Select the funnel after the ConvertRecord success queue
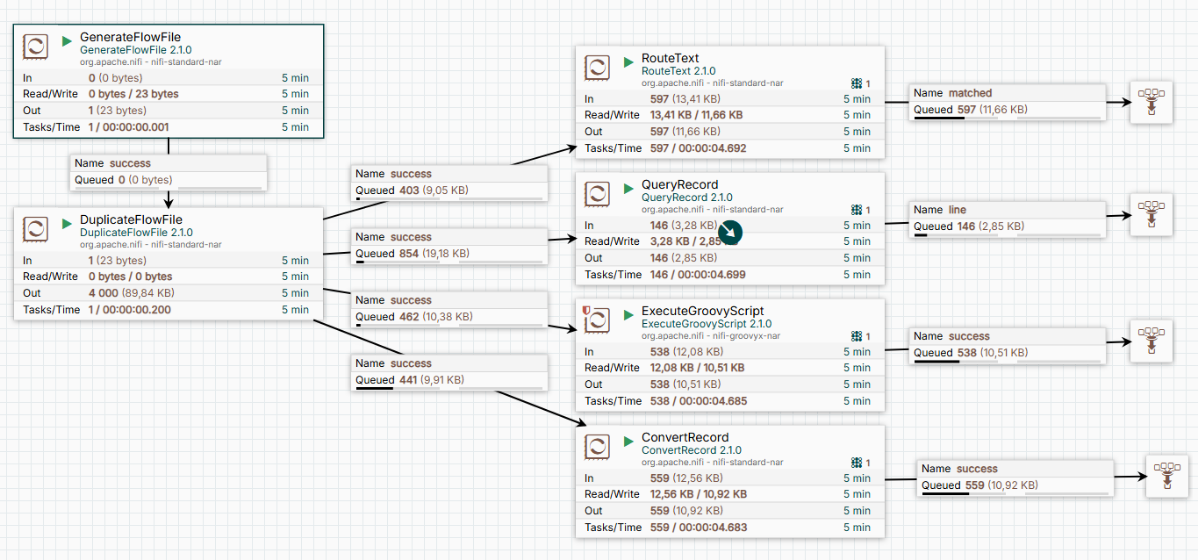The image size is (1198, 560). [1167, 474]
